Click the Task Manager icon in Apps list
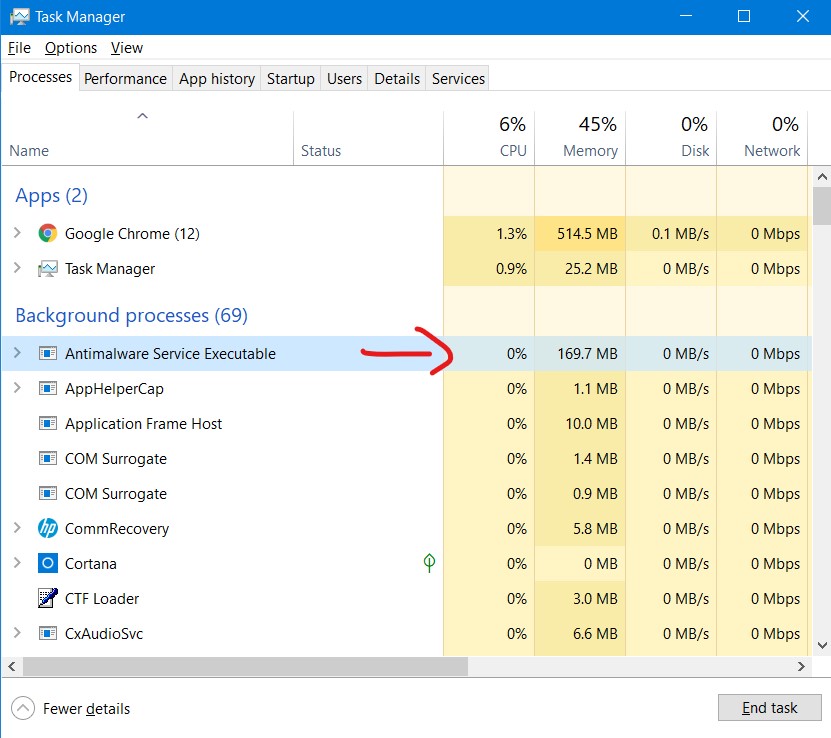 click(48, 269)
